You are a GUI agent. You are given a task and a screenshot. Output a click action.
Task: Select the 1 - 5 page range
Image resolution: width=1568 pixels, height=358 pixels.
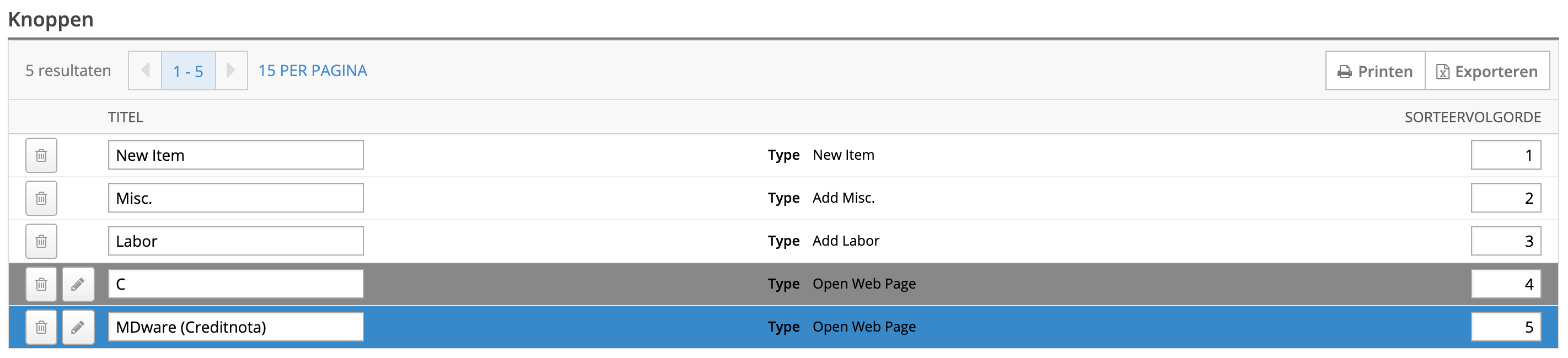188,71
